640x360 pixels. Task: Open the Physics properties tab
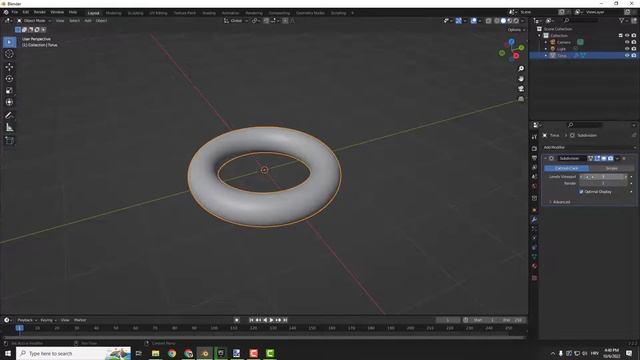(x=534, y=238)
